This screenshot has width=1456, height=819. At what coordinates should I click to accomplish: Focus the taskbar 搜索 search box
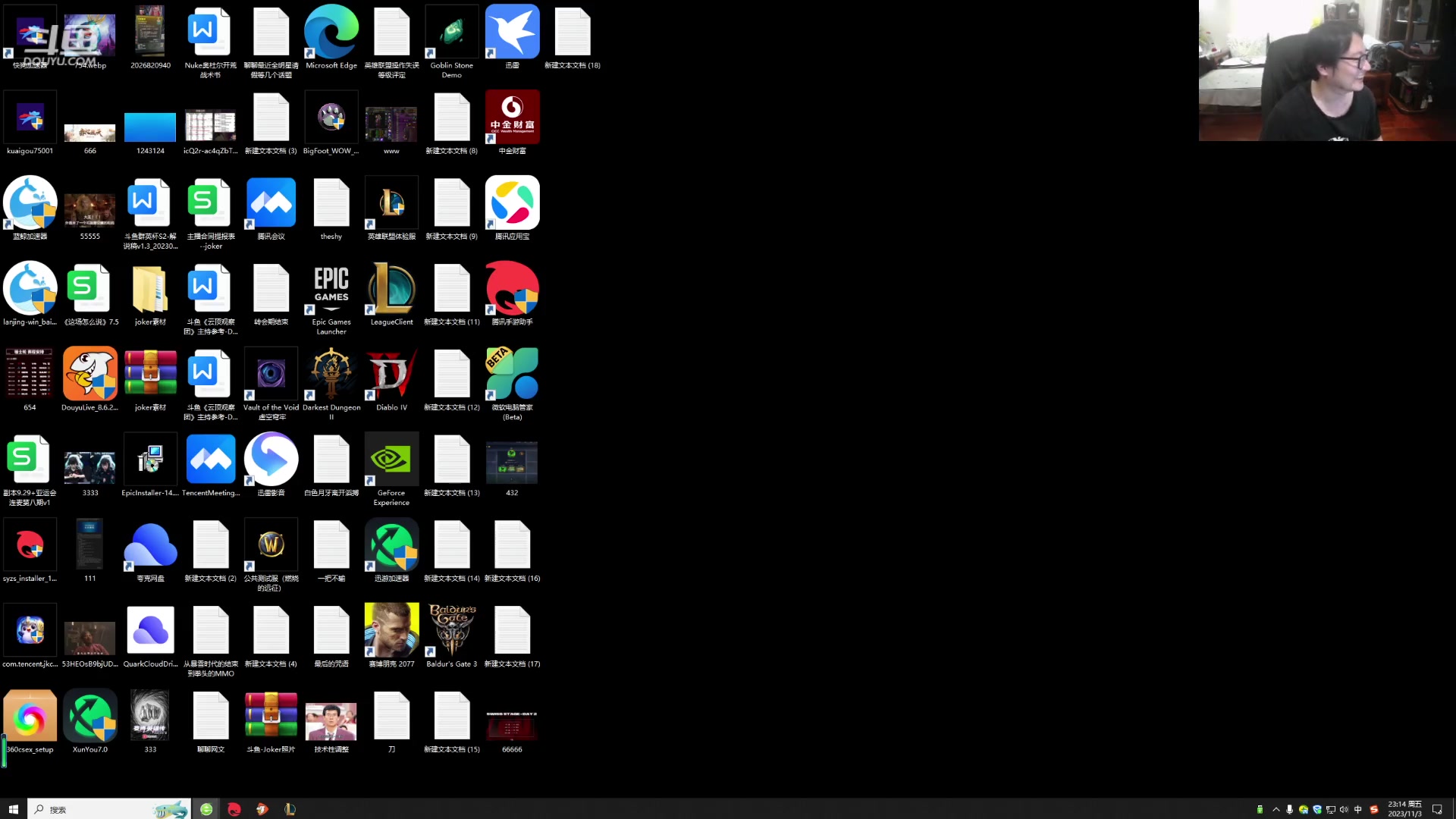[108, 809]
